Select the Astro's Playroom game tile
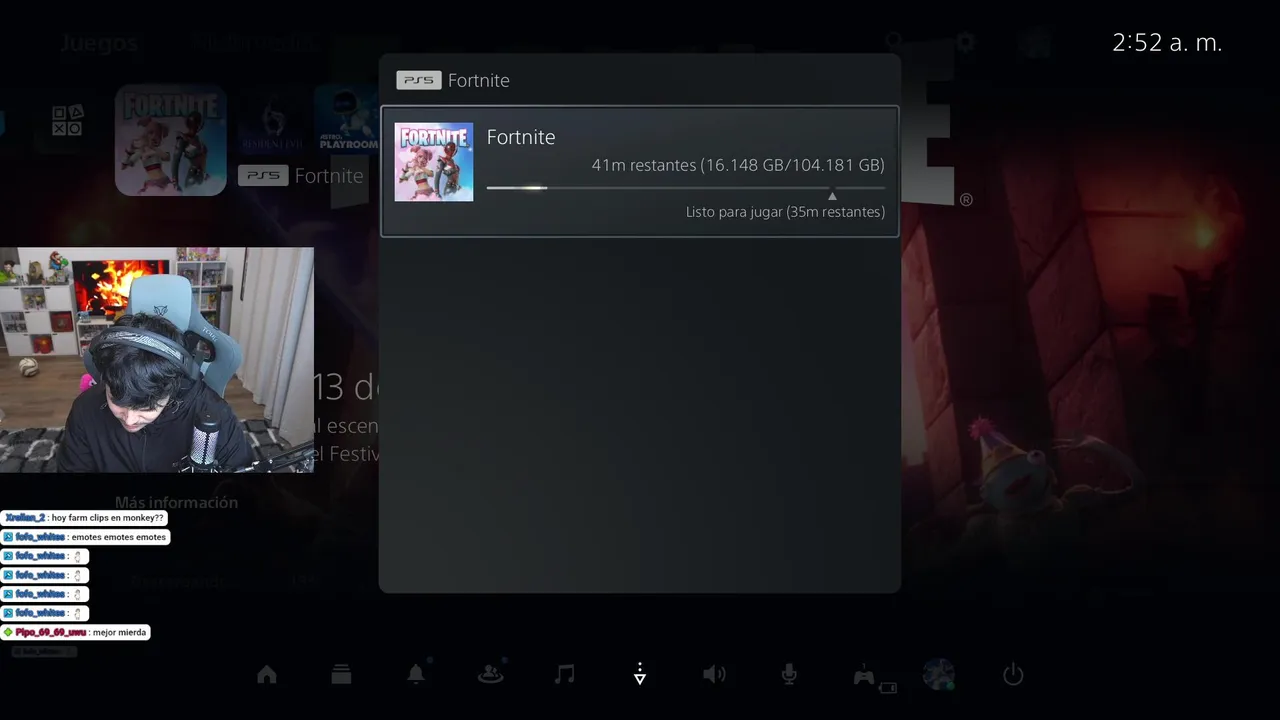Viewport: 1280px width, 720px height. pyautogui.click(x=346, y=119)
